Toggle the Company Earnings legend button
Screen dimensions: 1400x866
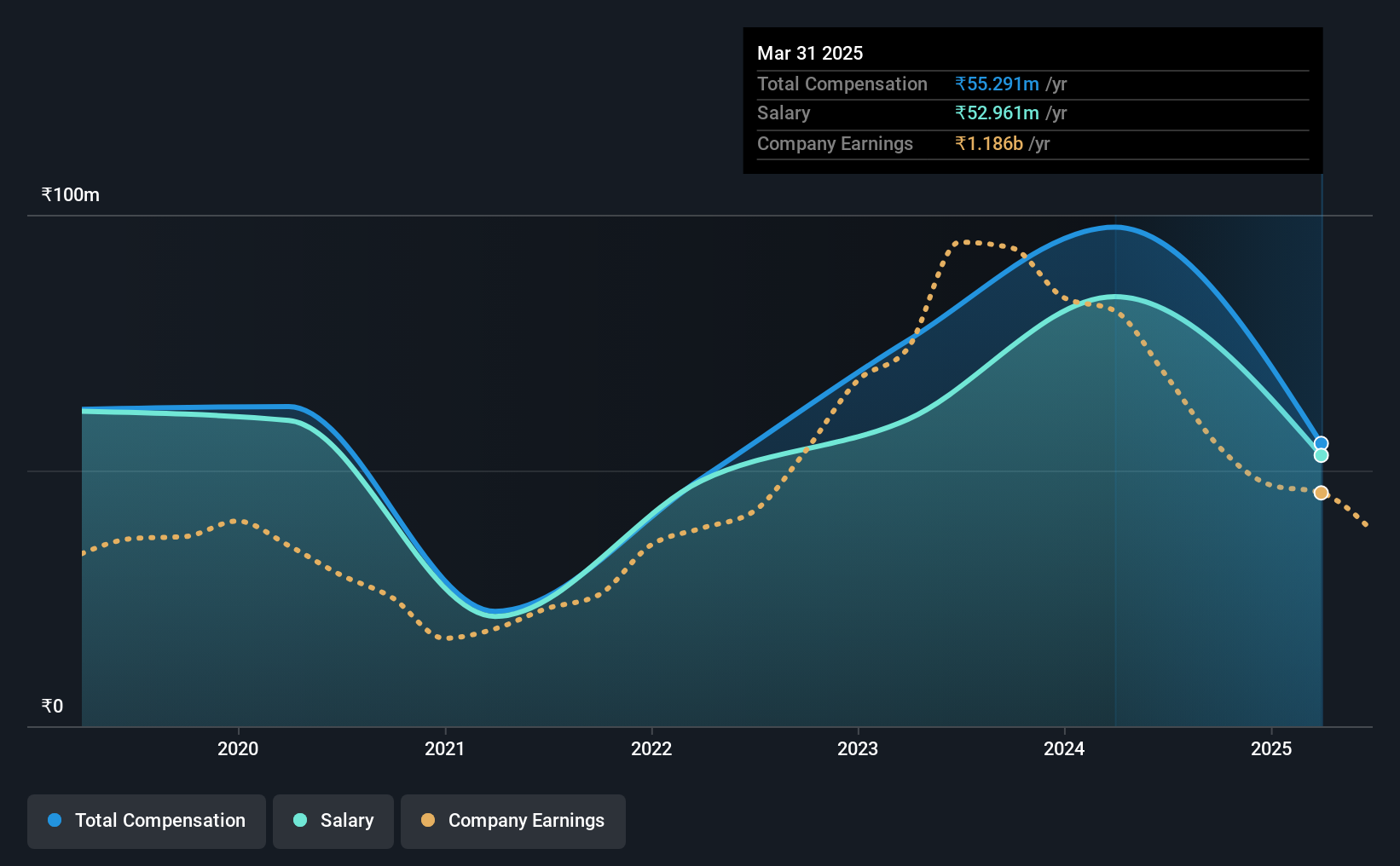[x=513, y=821]
